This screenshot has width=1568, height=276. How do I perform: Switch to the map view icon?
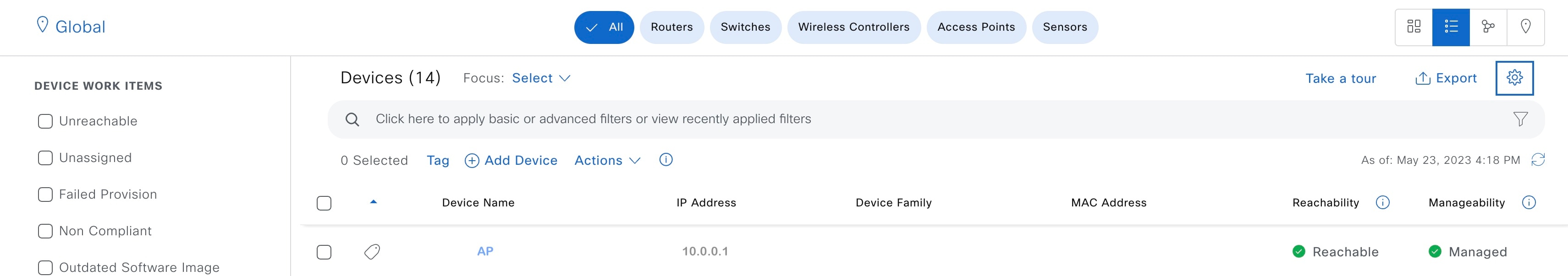[x=1525, y=27]
